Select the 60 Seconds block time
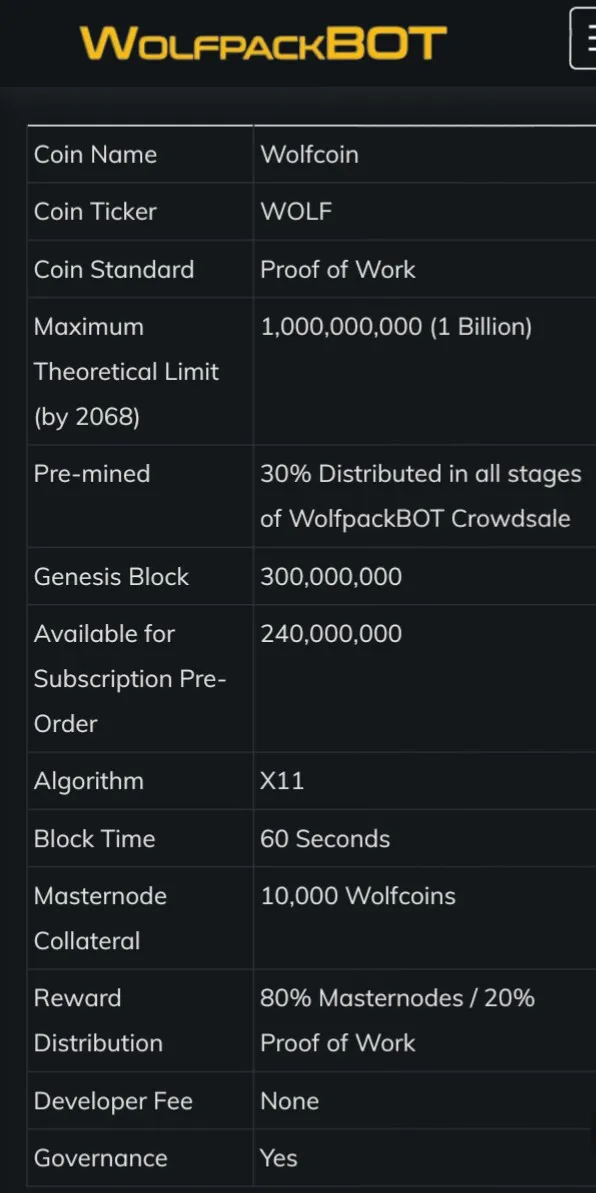This screenshot has height=1193, width=596. click(x=325, y=839)
